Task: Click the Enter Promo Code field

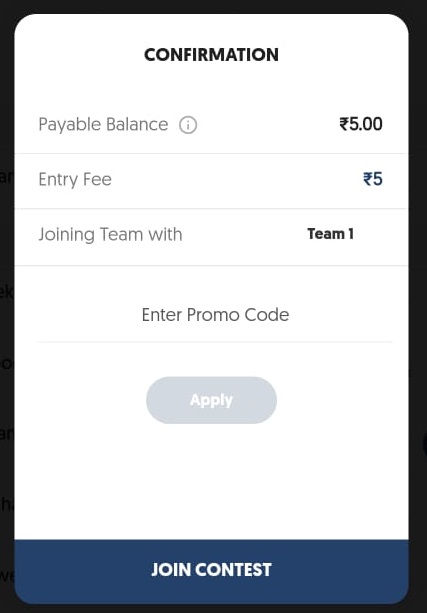Action: click(x=215, y=315)
